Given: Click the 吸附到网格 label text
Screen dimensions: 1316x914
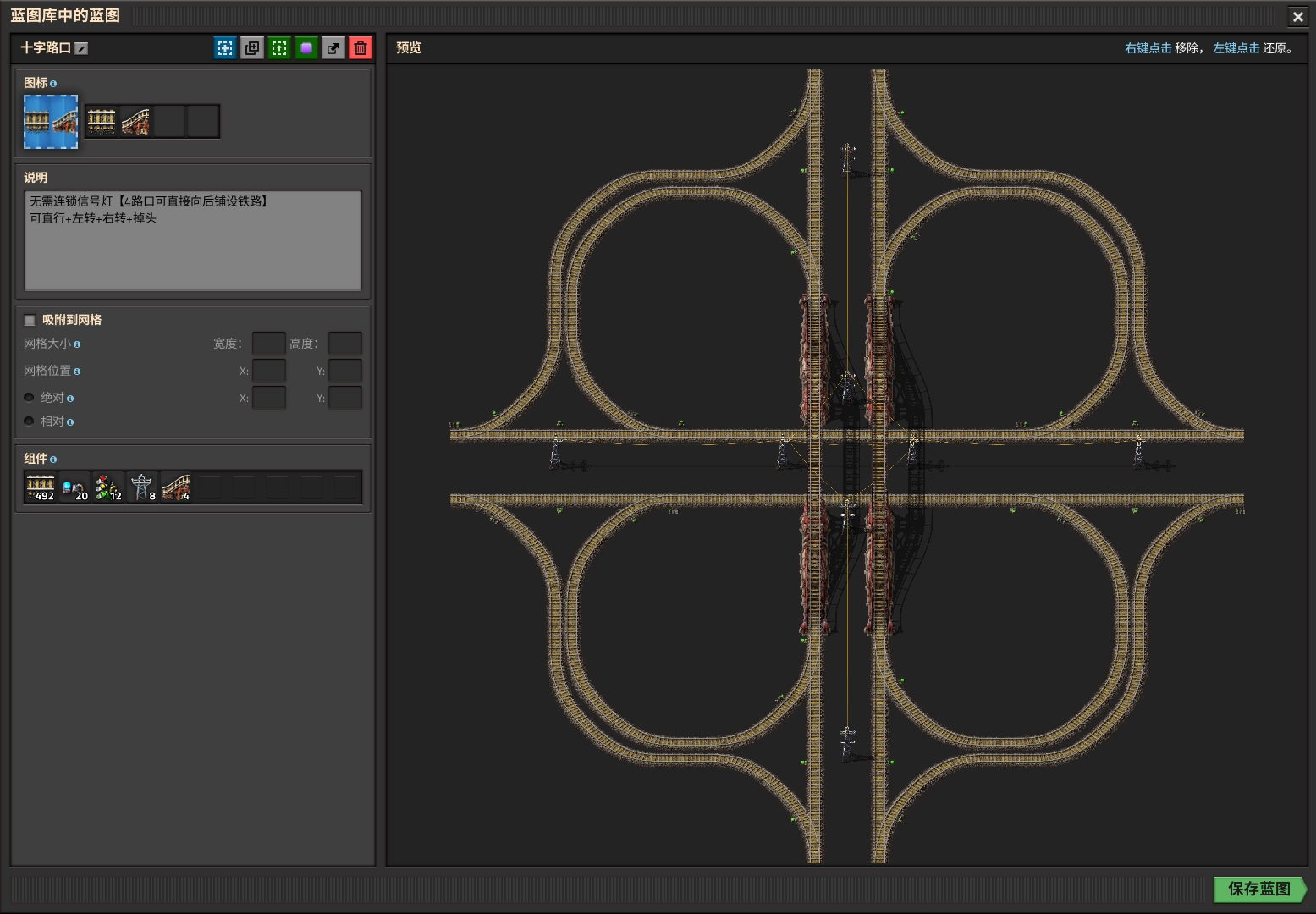Looking at the screenshot, I should pyautogui.click(x=72, y=320).
